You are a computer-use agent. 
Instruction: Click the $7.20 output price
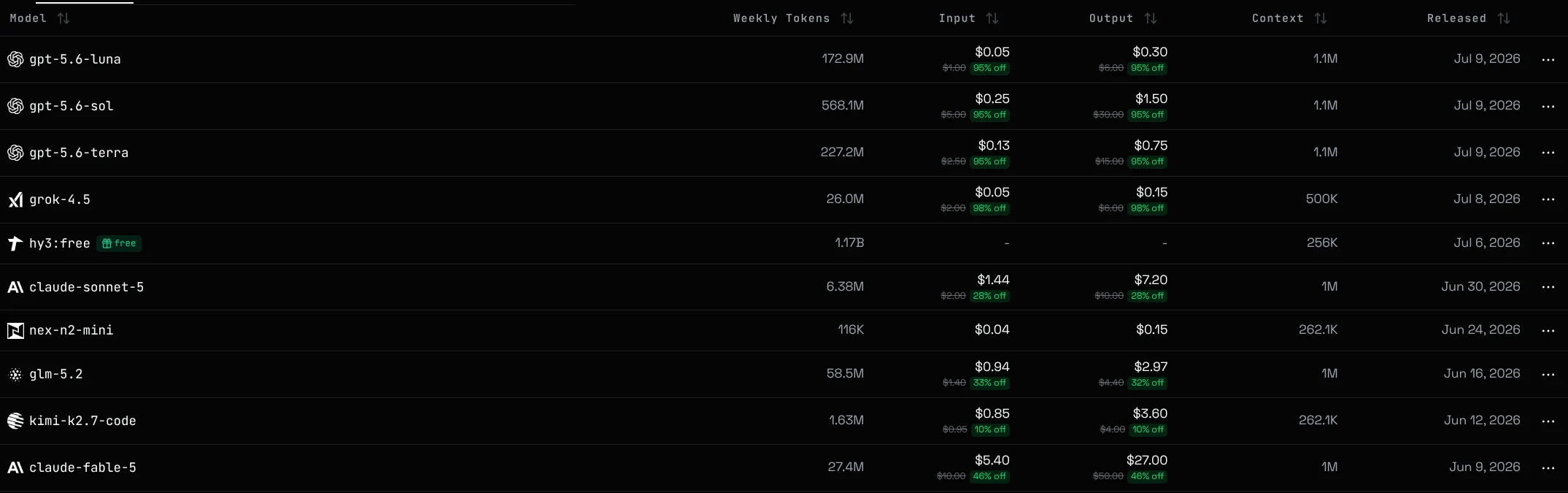click(1151, 280)
